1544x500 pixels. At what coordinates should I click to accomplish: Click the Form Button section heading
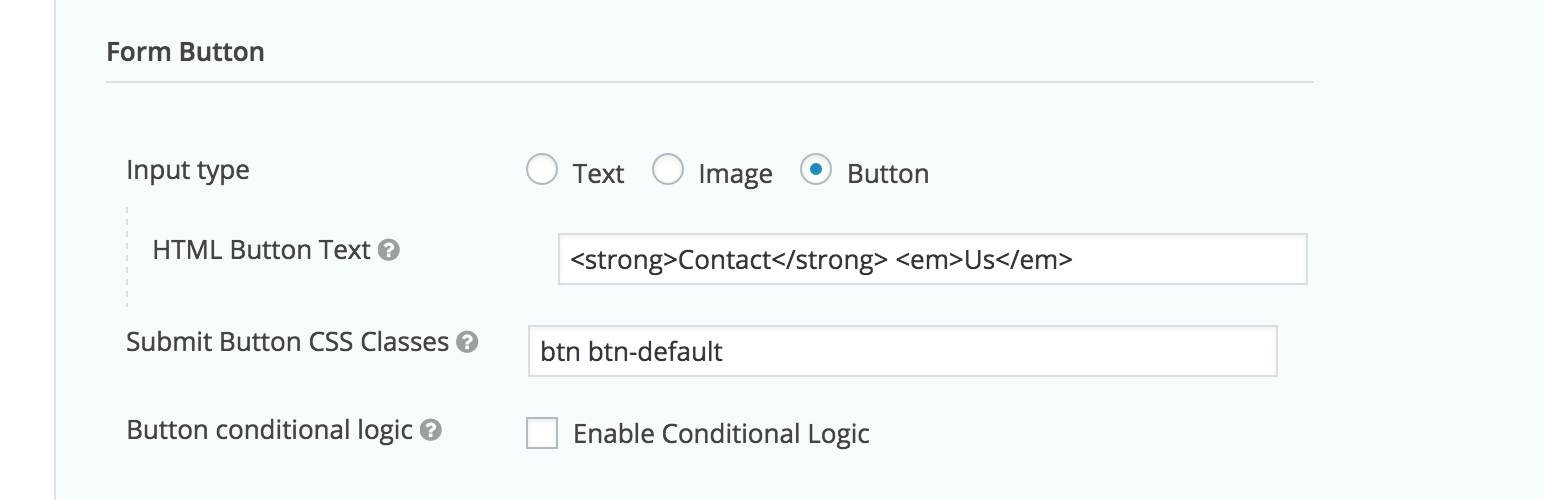coord(185,52)
